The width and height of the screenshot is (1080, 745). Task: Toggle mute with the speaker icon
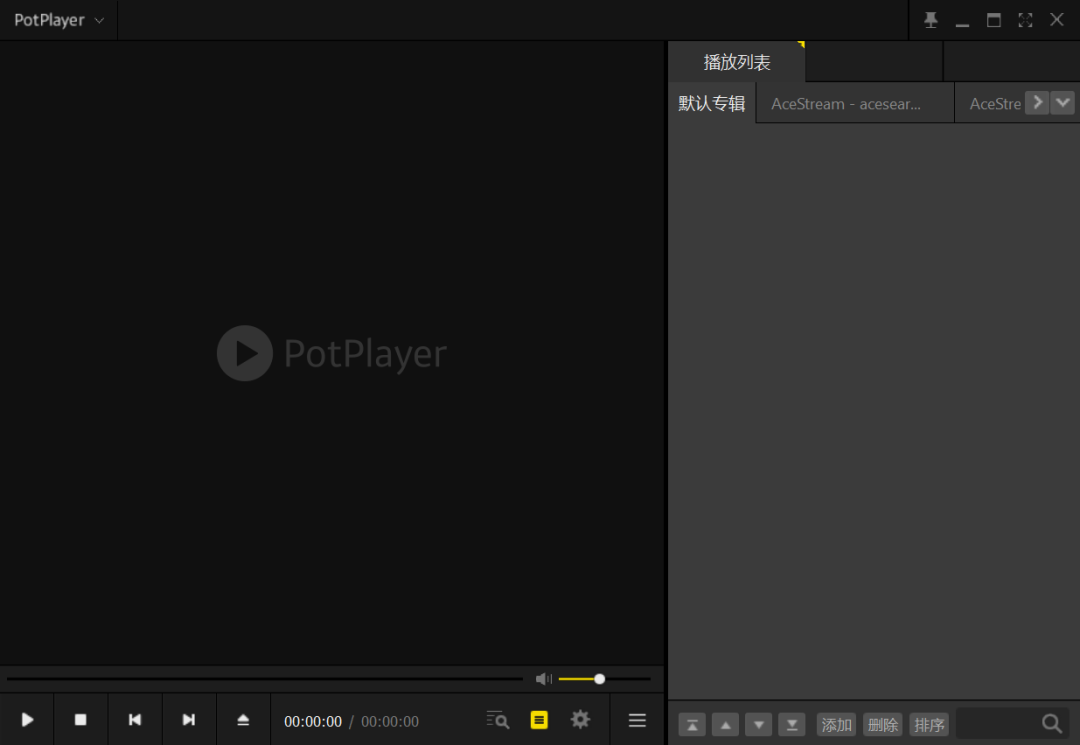[x=543, y=678]
